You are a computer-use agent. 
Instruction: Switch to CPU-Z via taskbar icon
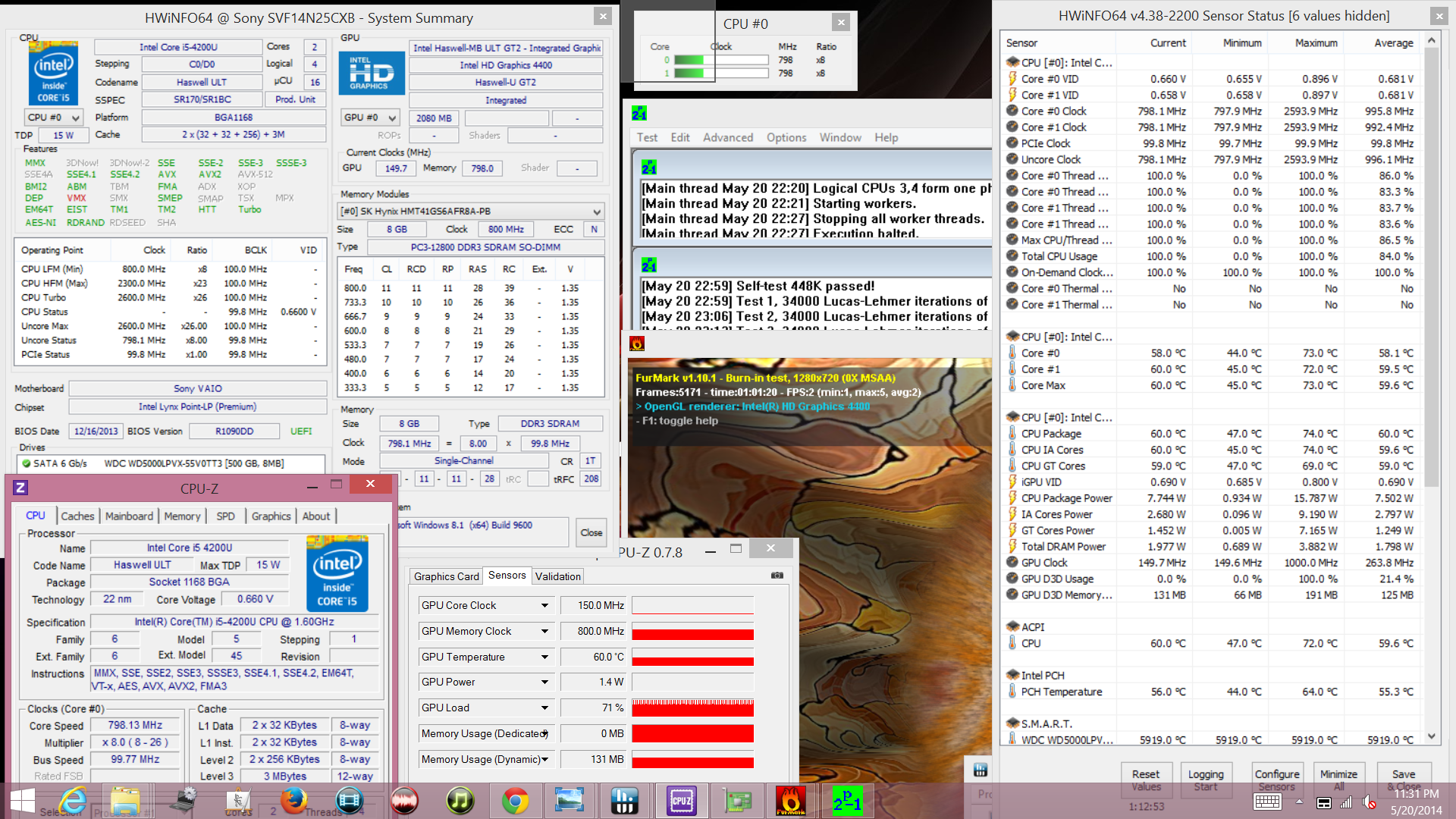click(x=681, y=801)
